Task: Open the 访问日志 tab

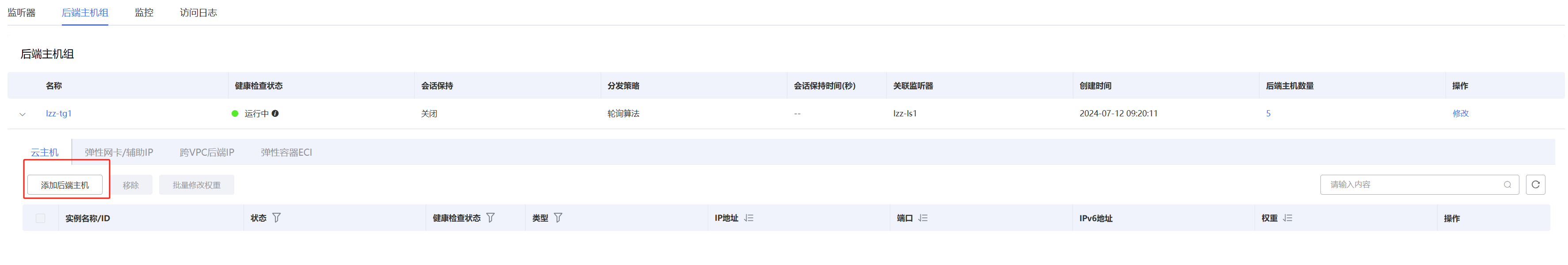Action: (198, 12)
